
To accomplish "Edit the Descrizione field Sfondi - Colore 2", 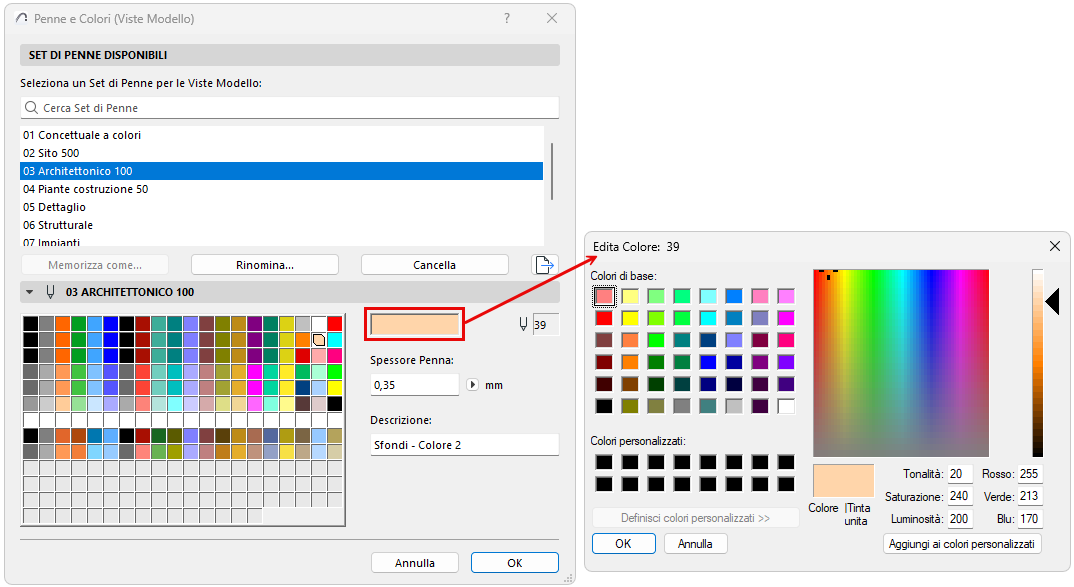I will [x=465, y=444].
